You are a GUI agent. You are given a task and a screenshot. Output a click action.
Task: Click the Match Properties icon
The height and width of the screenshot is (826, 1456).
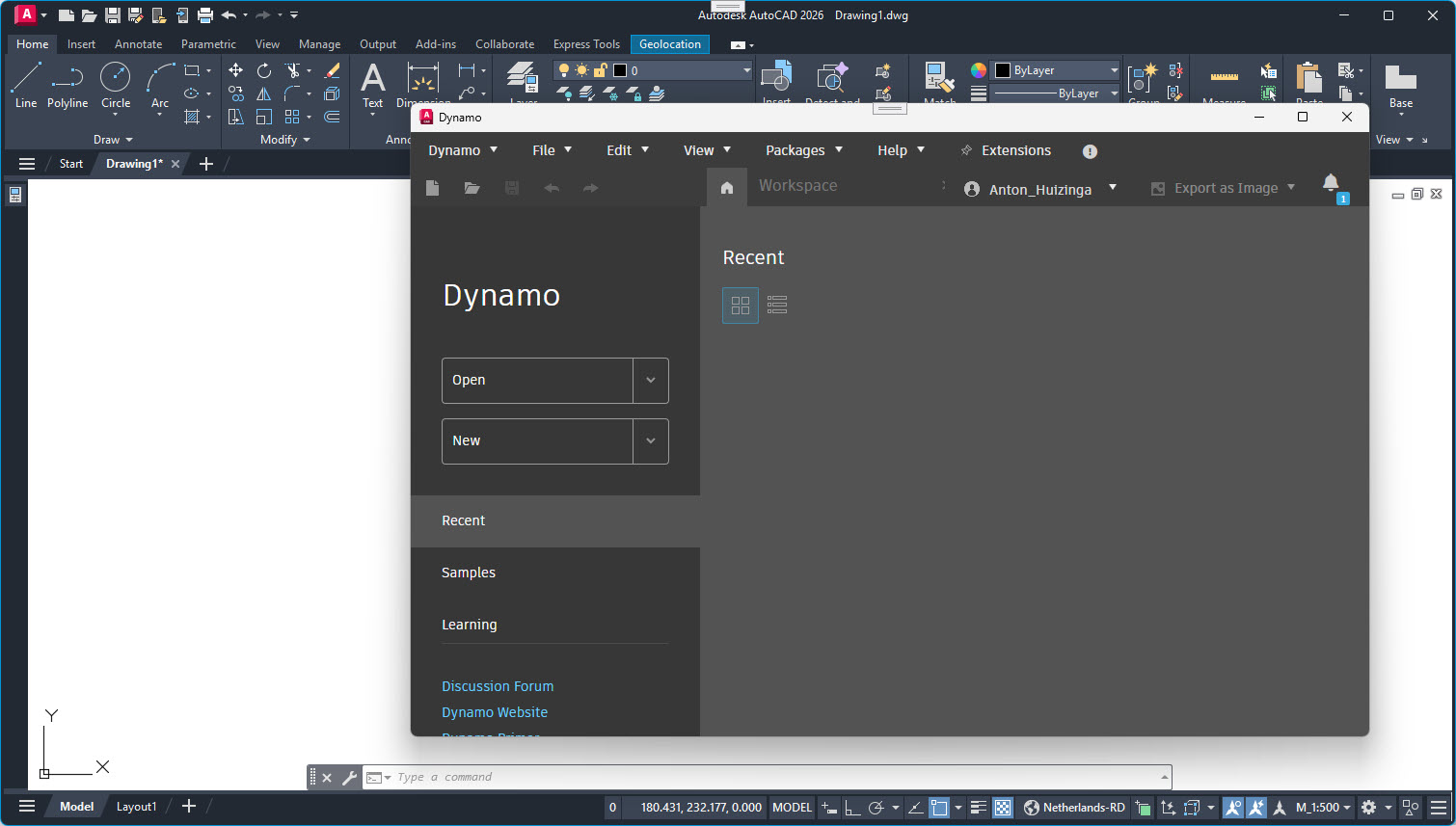939,79
